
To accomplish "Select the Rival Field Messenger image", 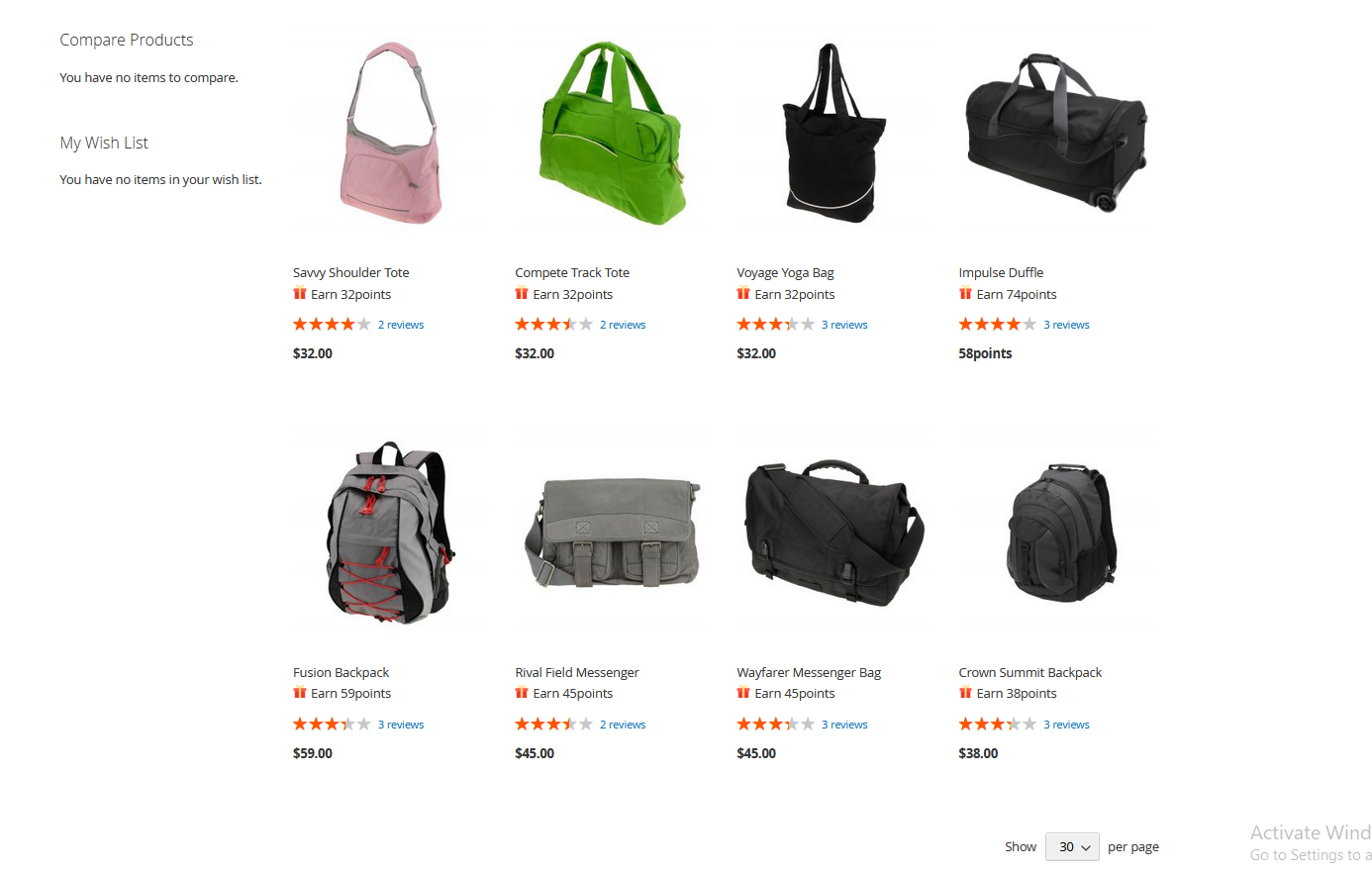I will pos(614,534).
